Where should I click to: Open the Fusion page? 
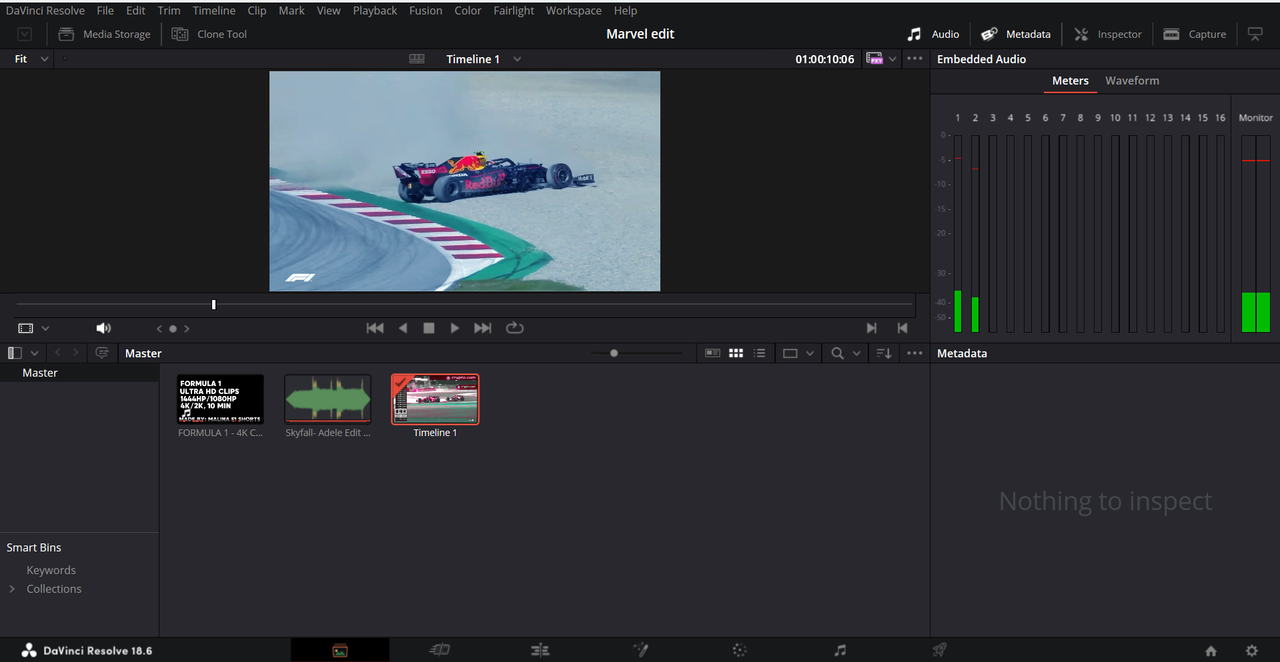pyautogui.click(x=640, y=650)
